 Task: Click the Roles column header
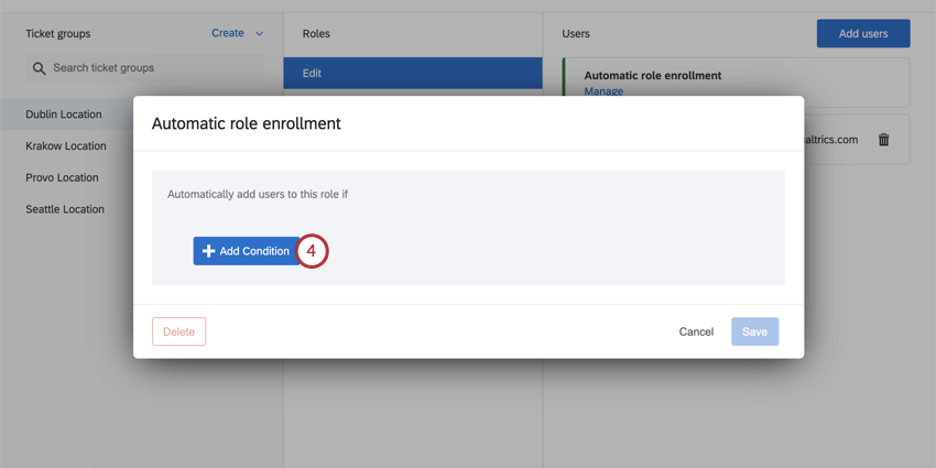(x=316, y=34)
